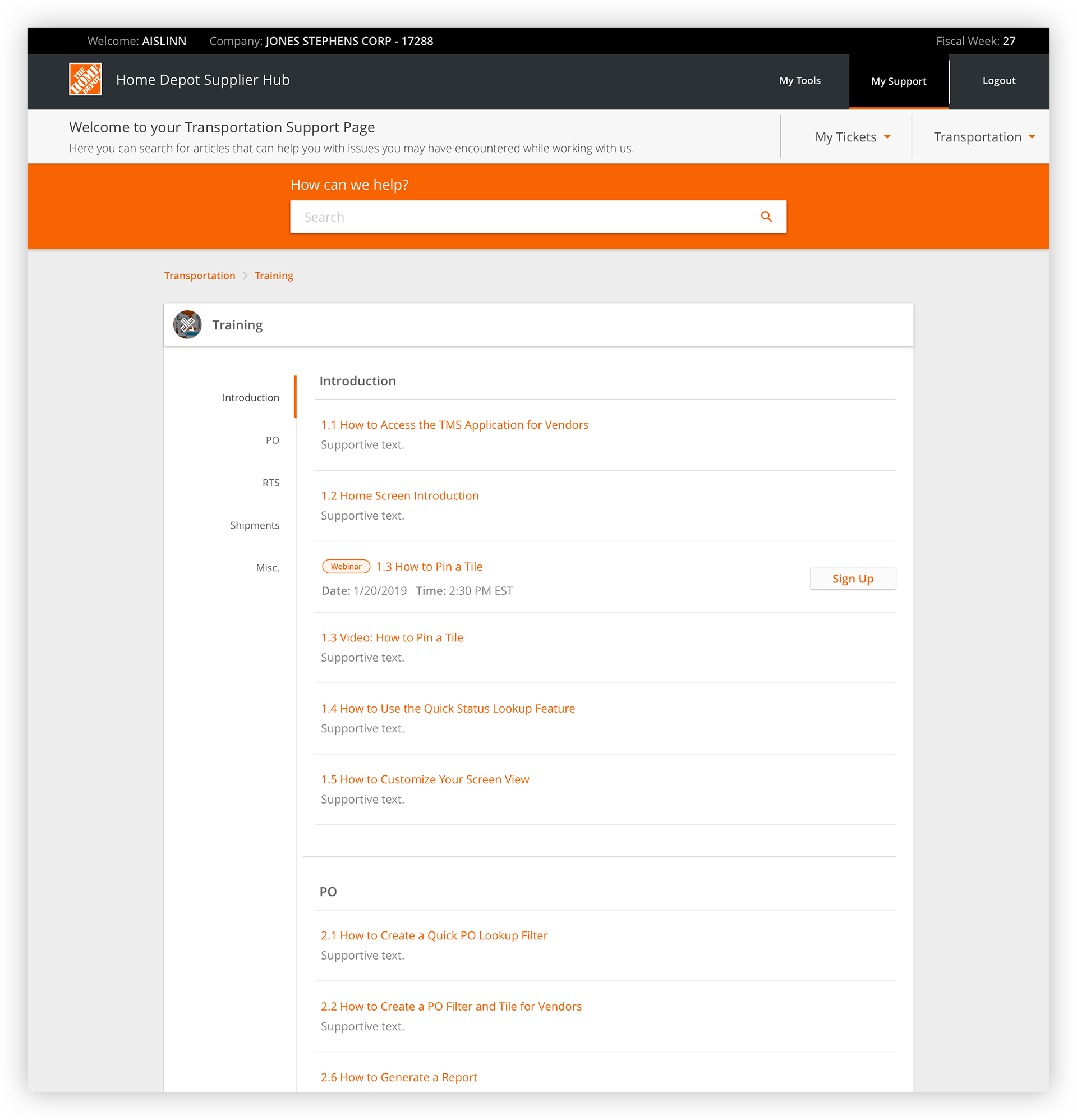
Task: Click the Webinar badge label
Action: click(x=346, y=567)
